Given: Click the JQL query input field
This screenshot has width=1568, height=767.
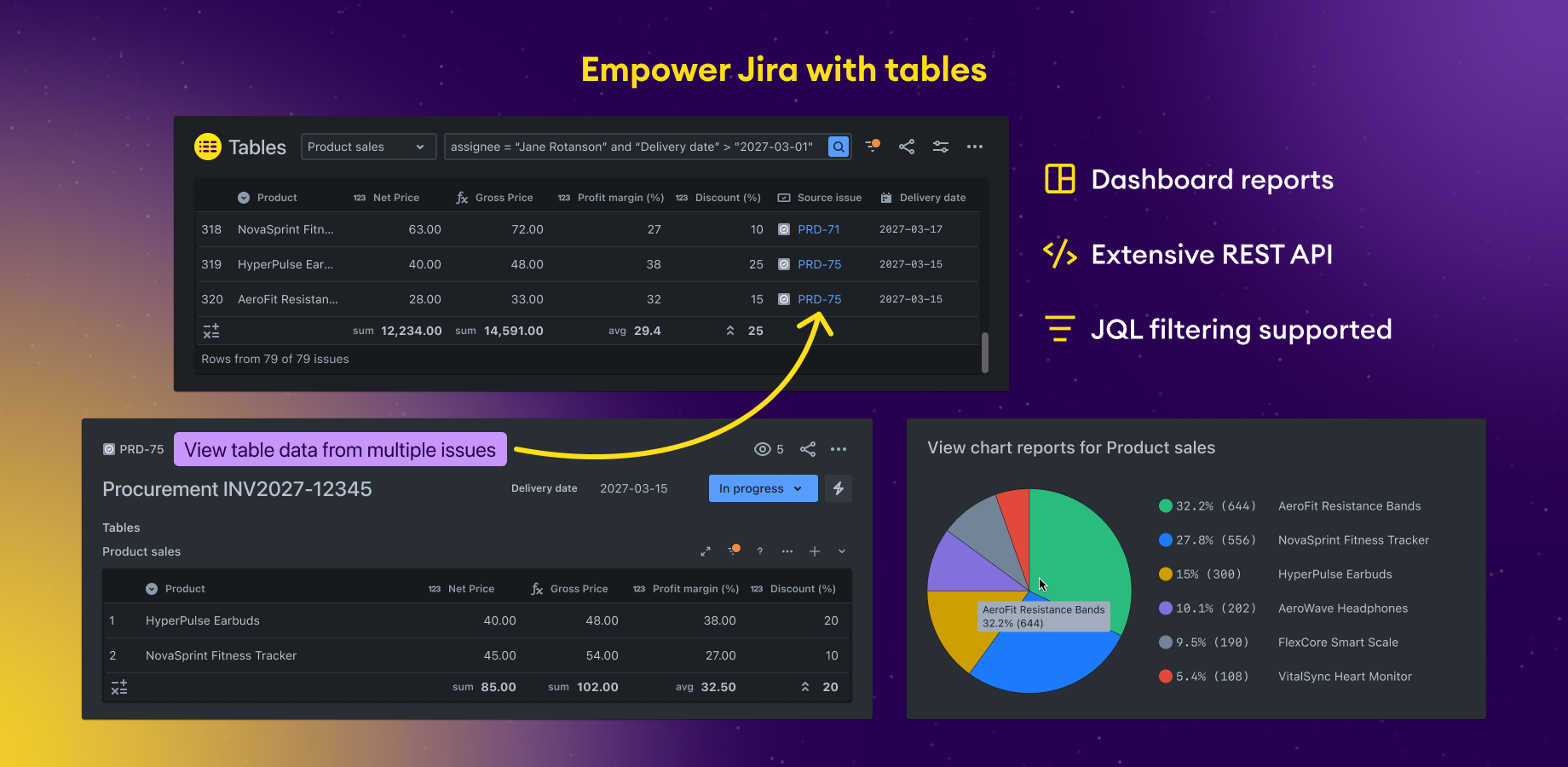Looking at the screenshot, I should (x=635, y=147).
